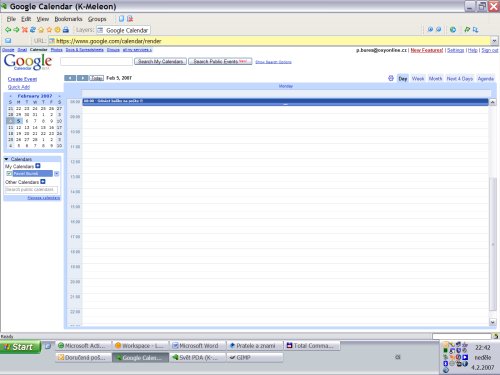
Task: Open the Bookmarks menu
Action: (x=68, y=19)
